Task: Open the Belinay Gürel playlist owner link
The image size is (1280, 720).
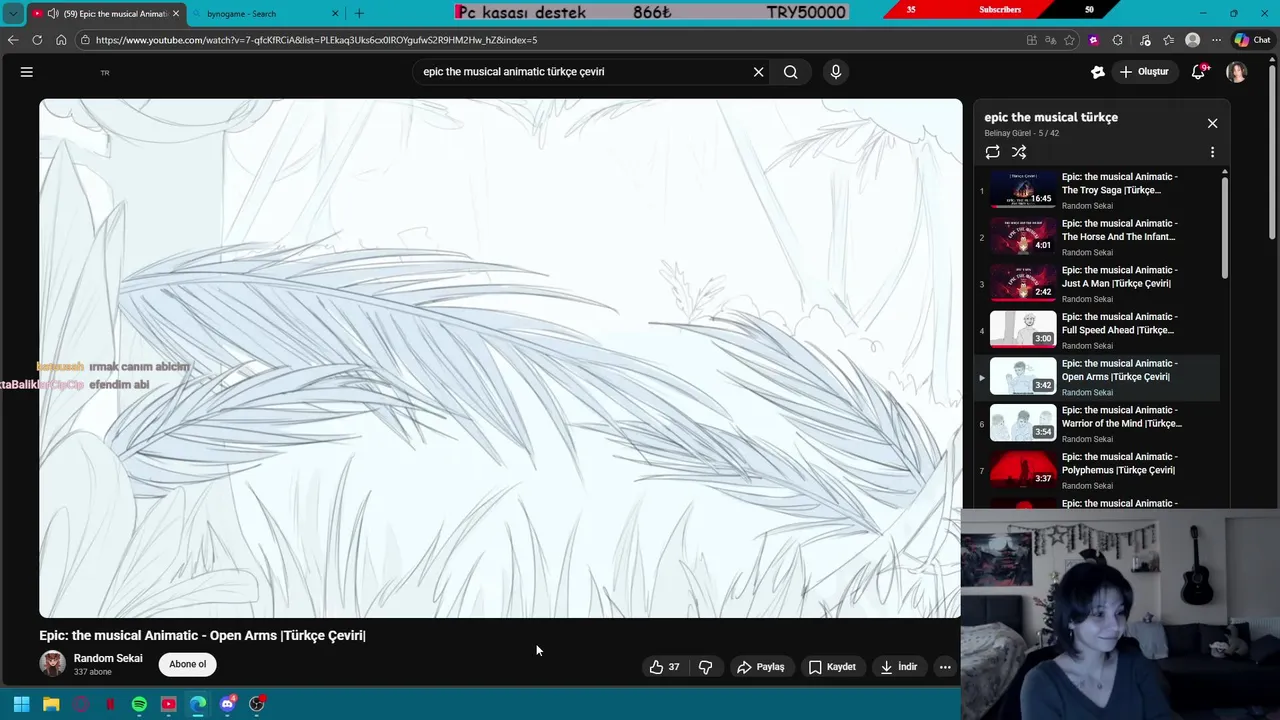Action: tap(1007, 133)
